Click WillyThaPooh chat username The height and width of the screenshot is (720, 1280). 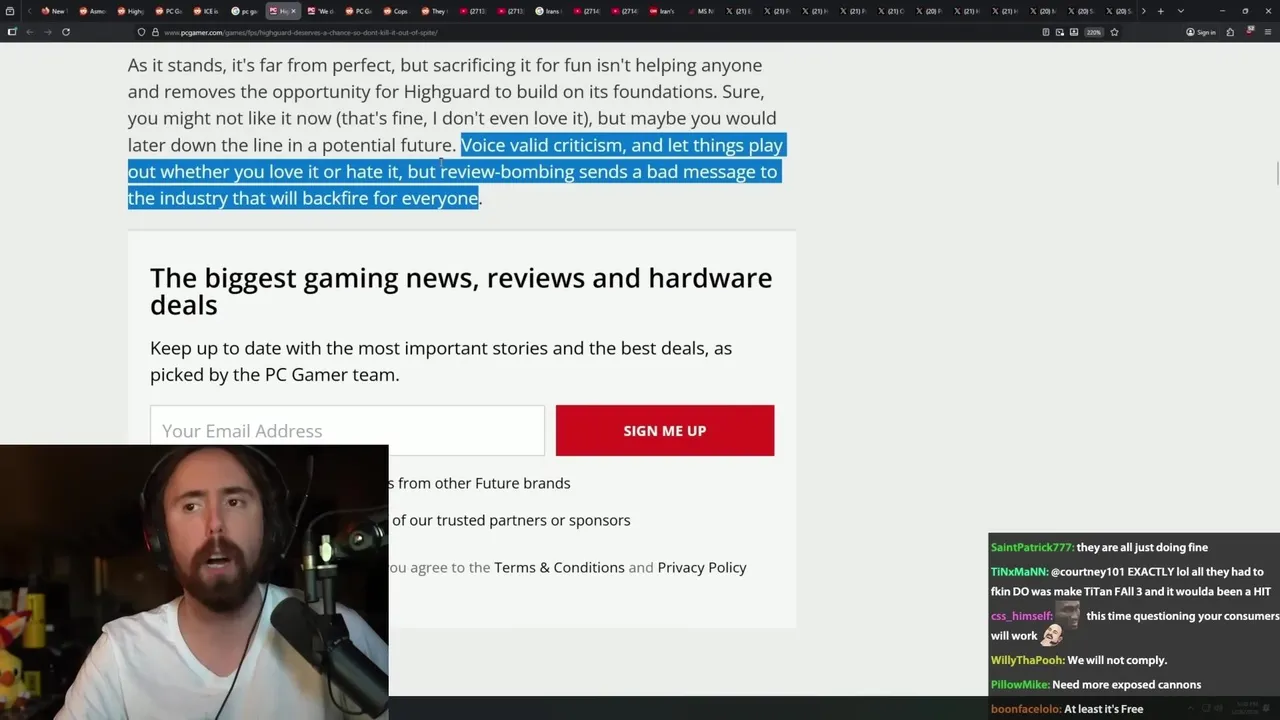point(1027,660)
